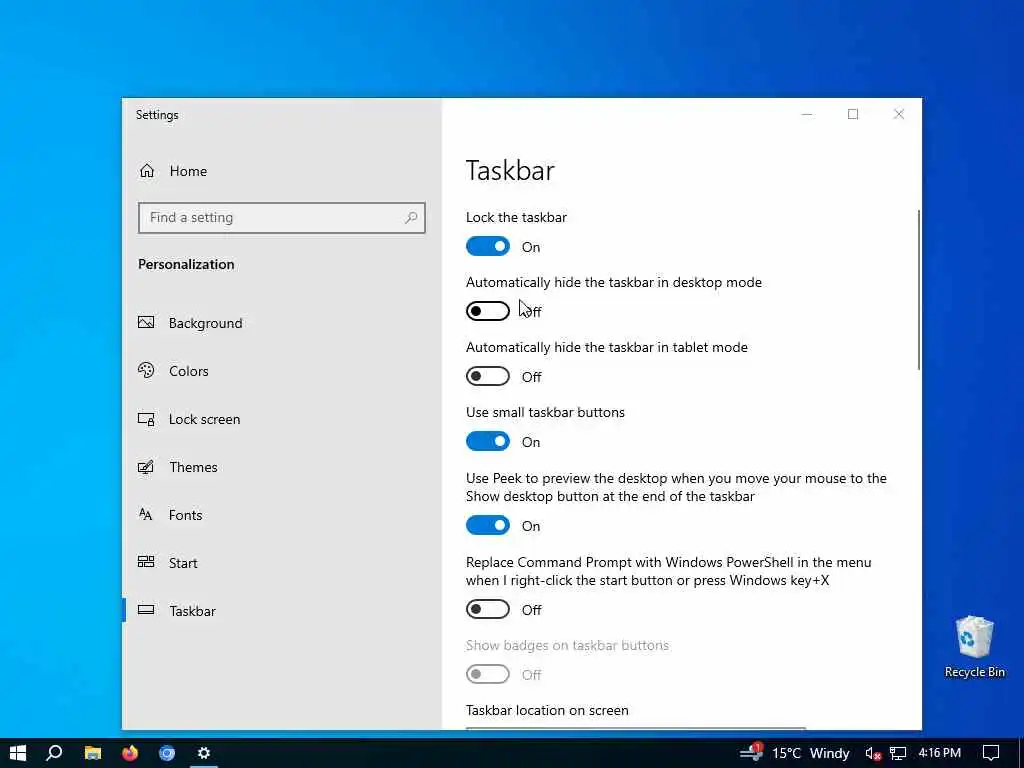Launch File Explorer from the taskbar
Screen dimensions: 1024x768
[x=93, y=753]
